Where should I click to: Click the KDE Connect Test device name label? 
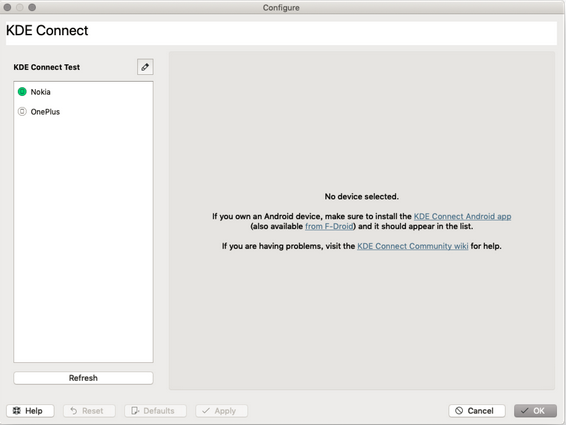[x=47, y=67]
